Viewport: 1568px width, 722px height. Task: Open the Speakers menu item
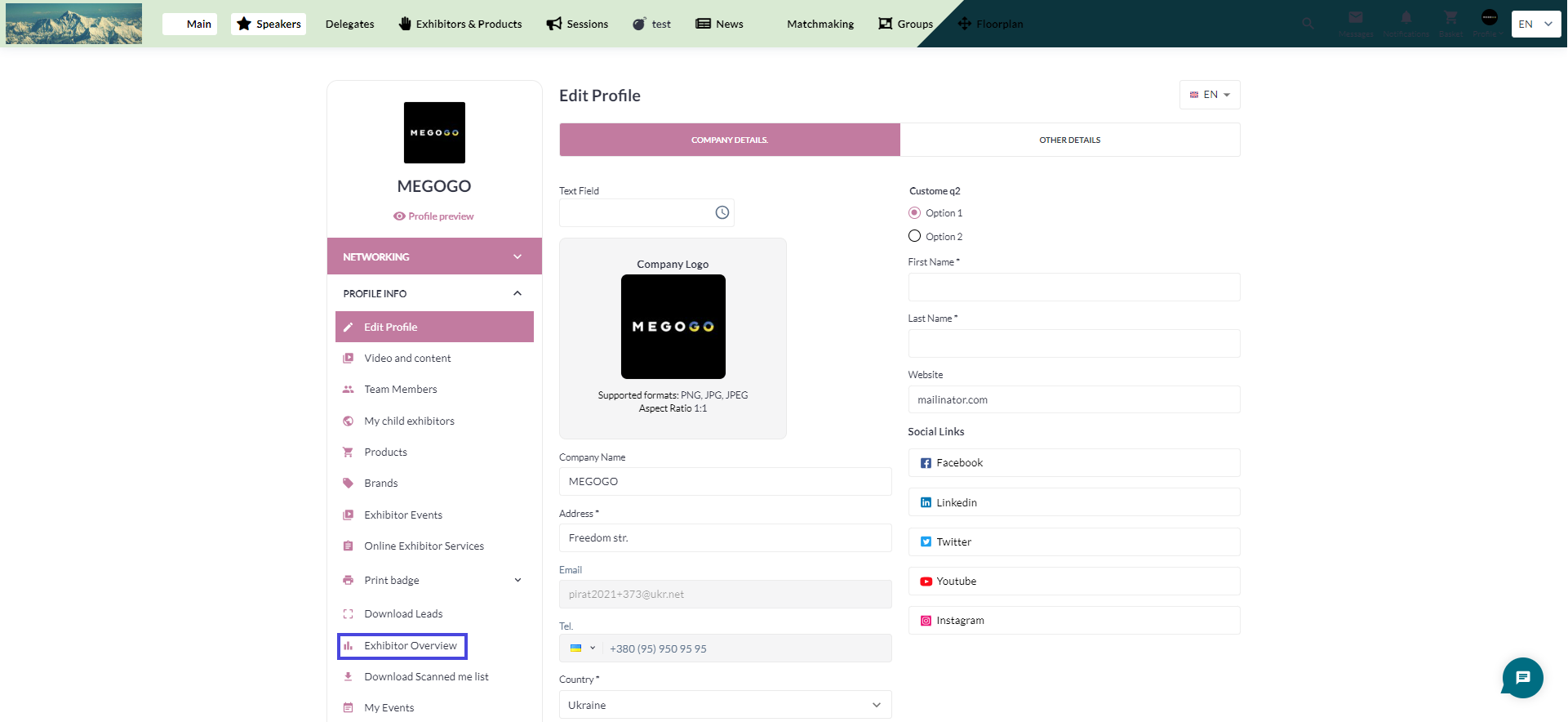click(x=269, y=24)
